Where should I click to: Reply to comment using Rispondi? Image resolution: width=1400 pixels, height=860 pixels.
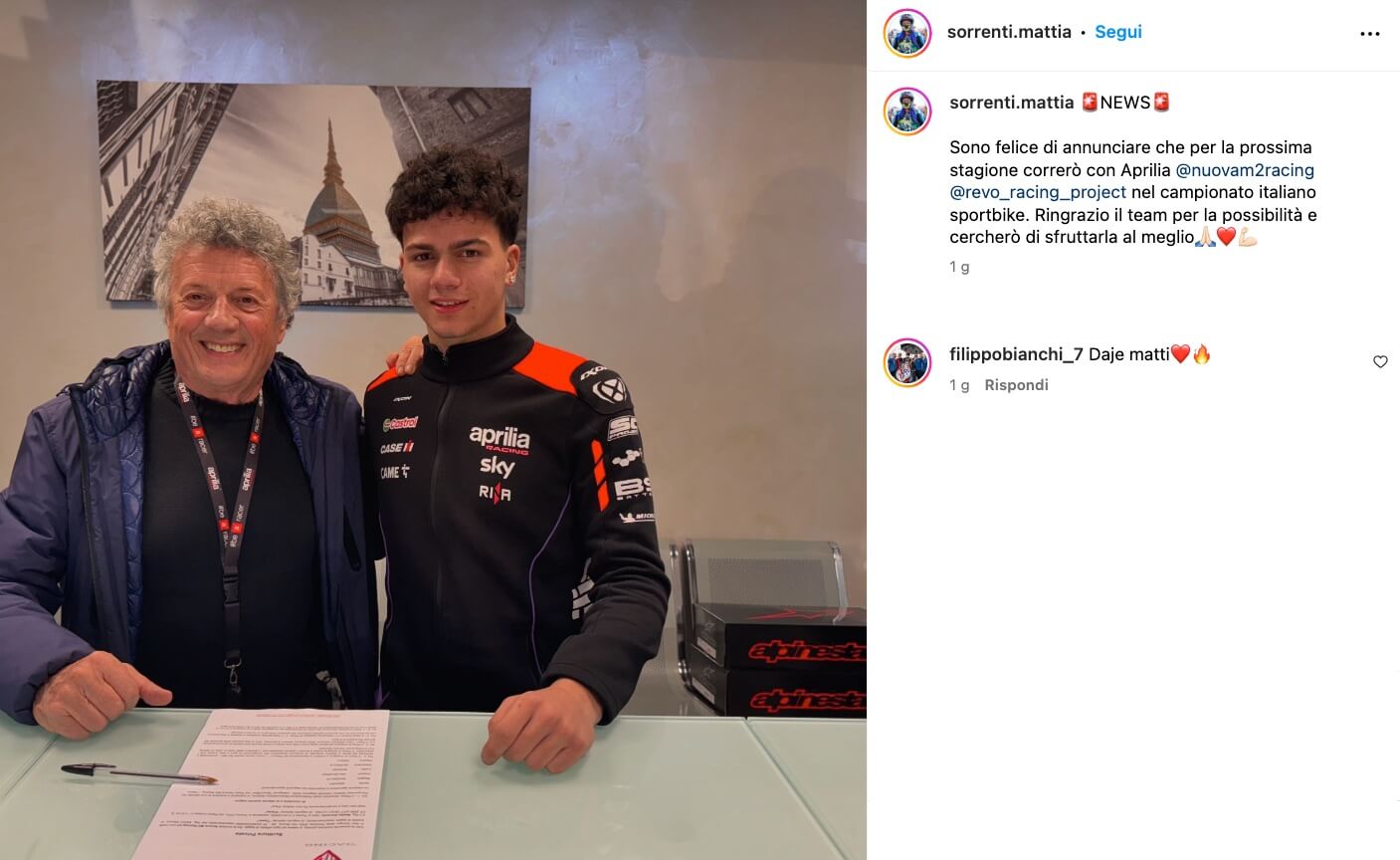pyautogui.click(x=1016, y=385)
